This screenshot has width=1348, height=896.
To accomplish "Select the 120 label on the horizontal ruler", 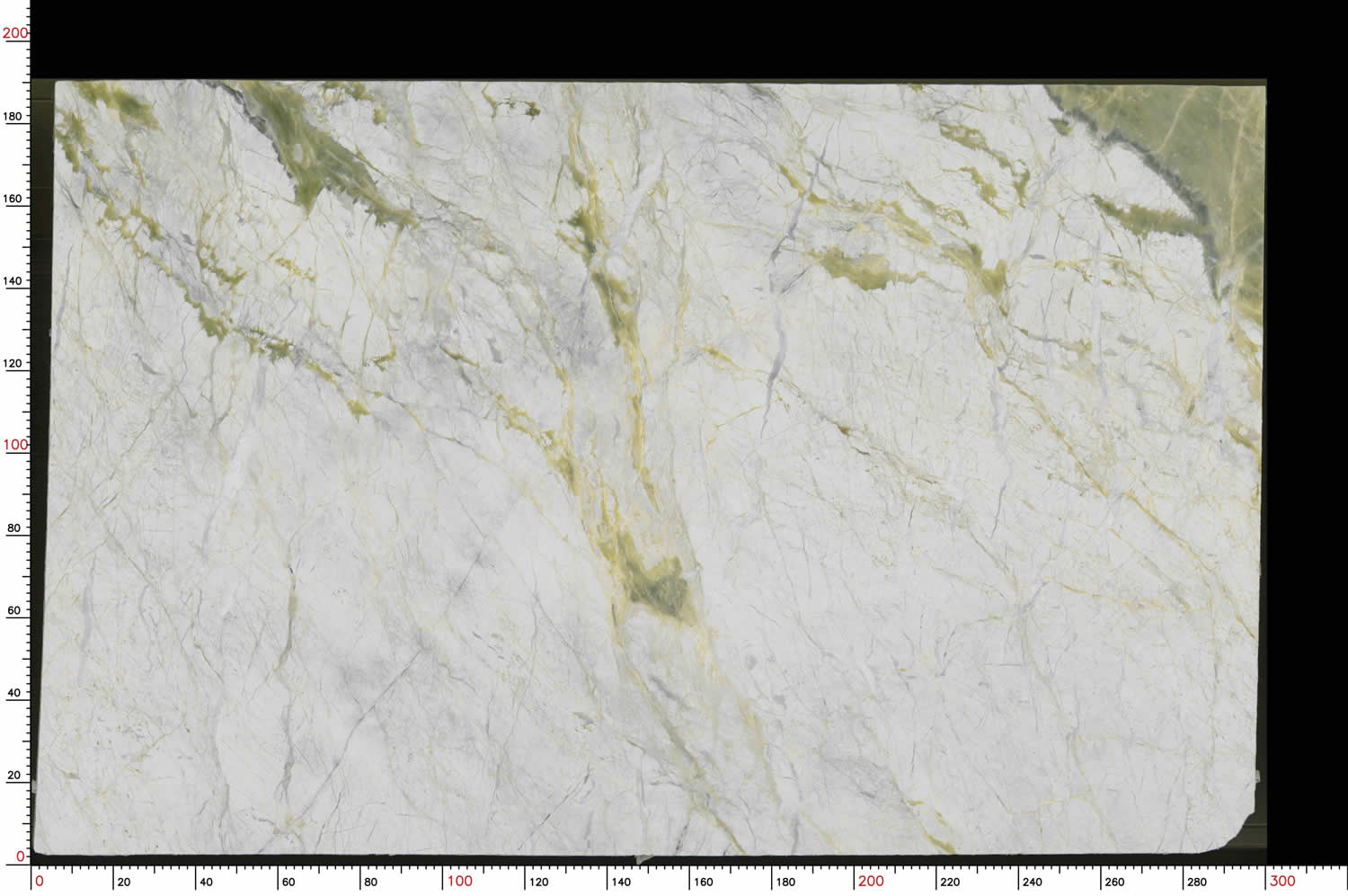I will [x=539, y=882].
